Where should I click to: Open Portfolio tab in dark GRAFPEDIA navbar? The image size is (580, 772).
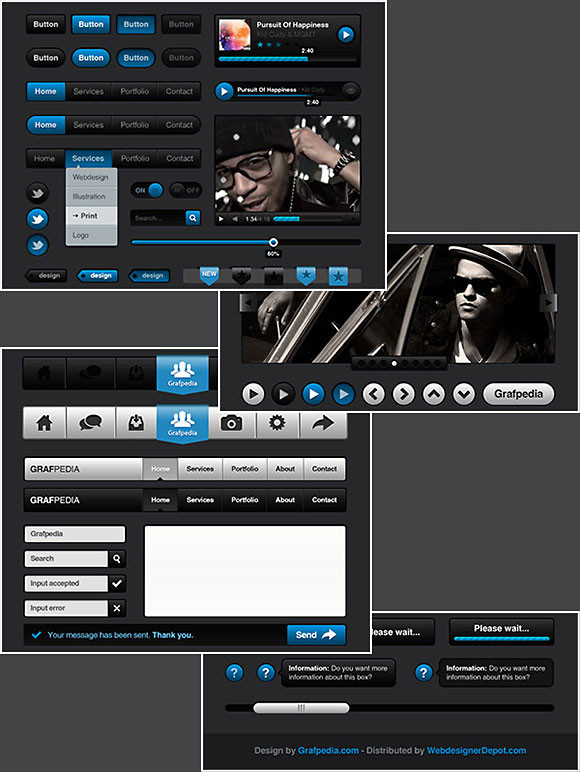[245, 500]
